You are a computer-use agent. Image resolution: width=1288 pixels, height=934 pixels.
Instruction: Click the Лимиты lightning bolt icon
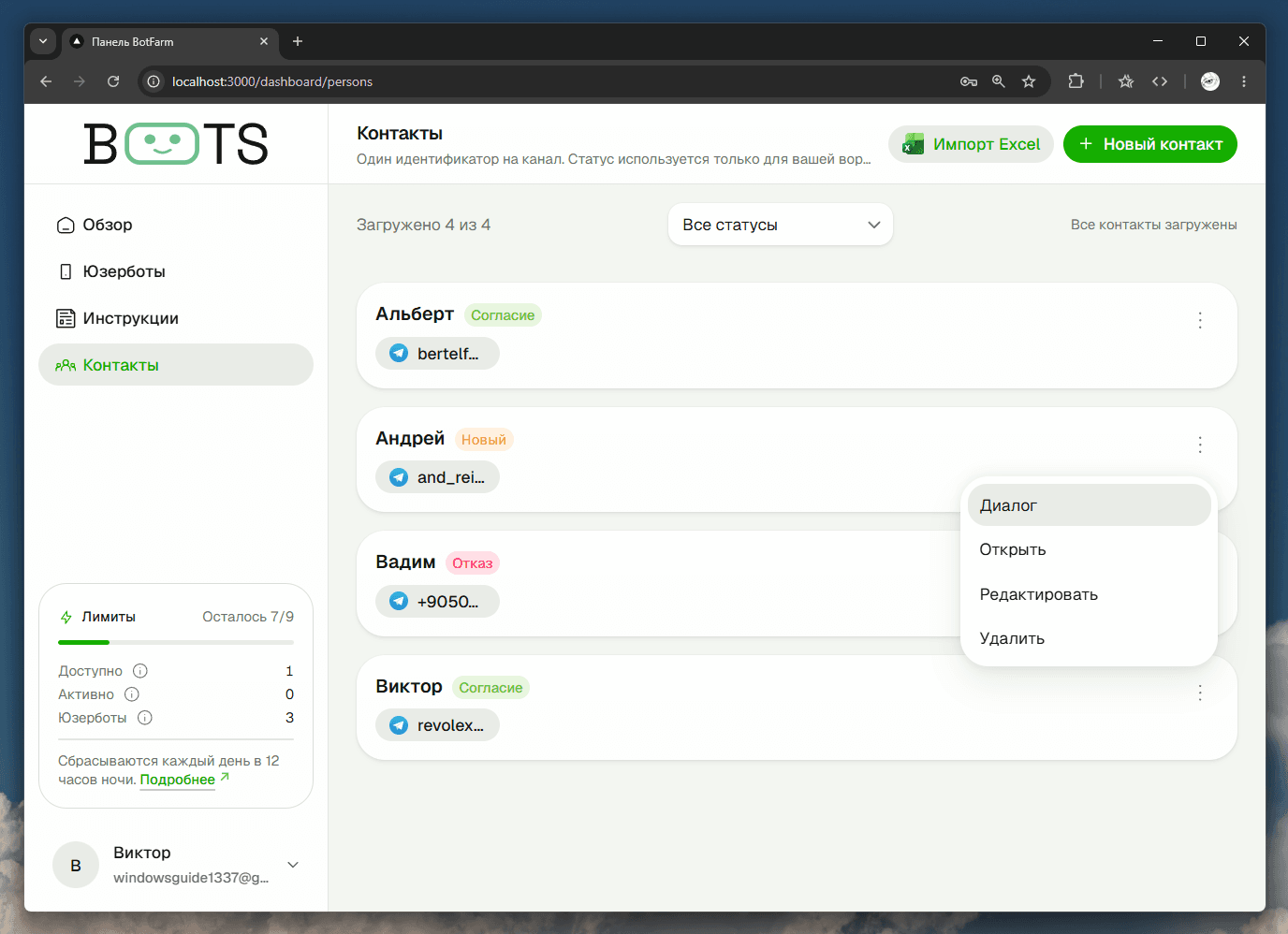coord(66,618)
